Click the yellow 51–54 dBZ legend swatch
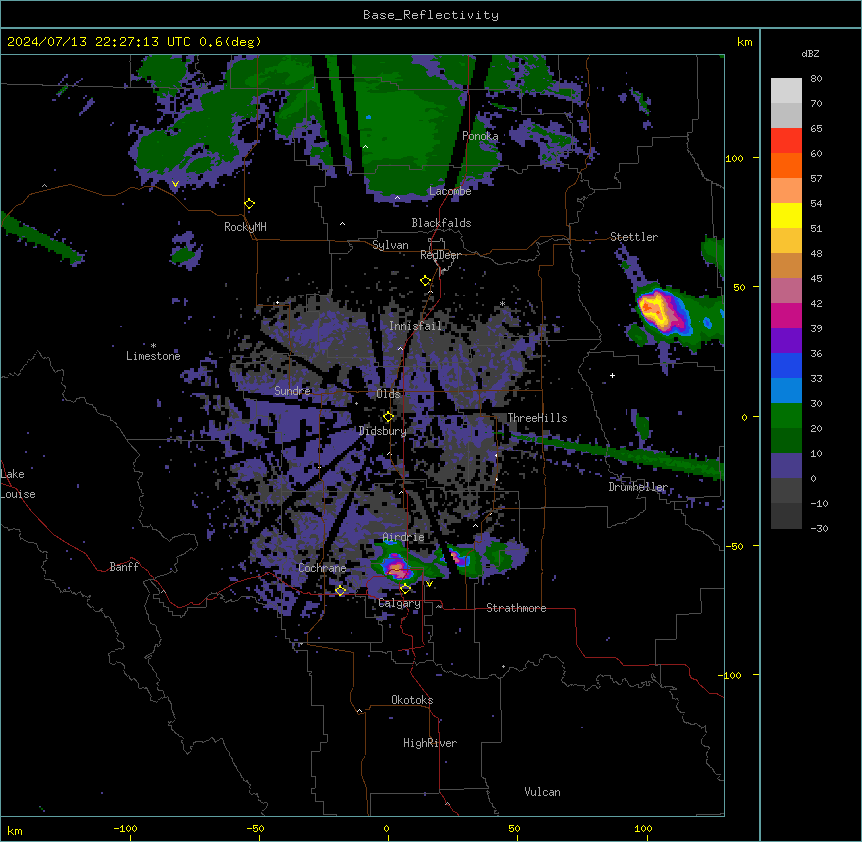The image size is (862, 842). (786, 216)
